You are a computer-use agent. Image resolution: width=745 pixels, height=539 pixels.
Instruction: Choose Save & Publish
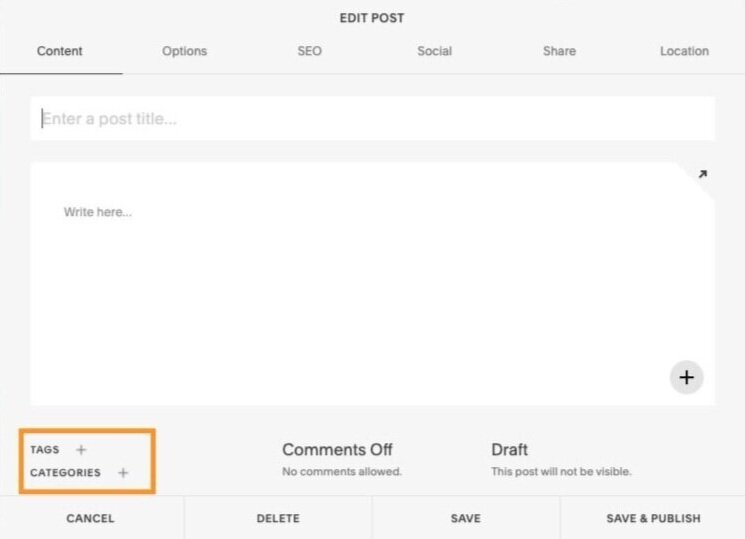(653, 518)
